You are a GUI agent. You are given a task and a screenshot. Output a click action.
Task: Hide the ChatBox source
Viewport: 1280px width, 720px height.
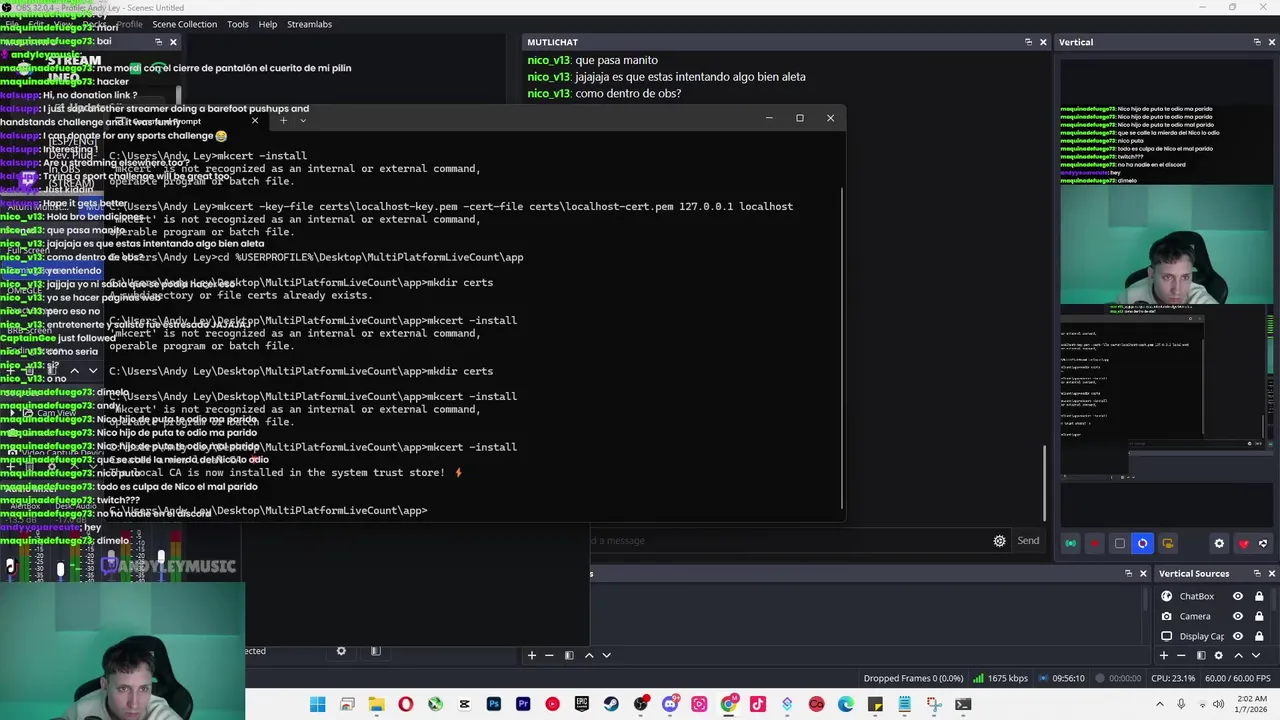click(1238, 596)
